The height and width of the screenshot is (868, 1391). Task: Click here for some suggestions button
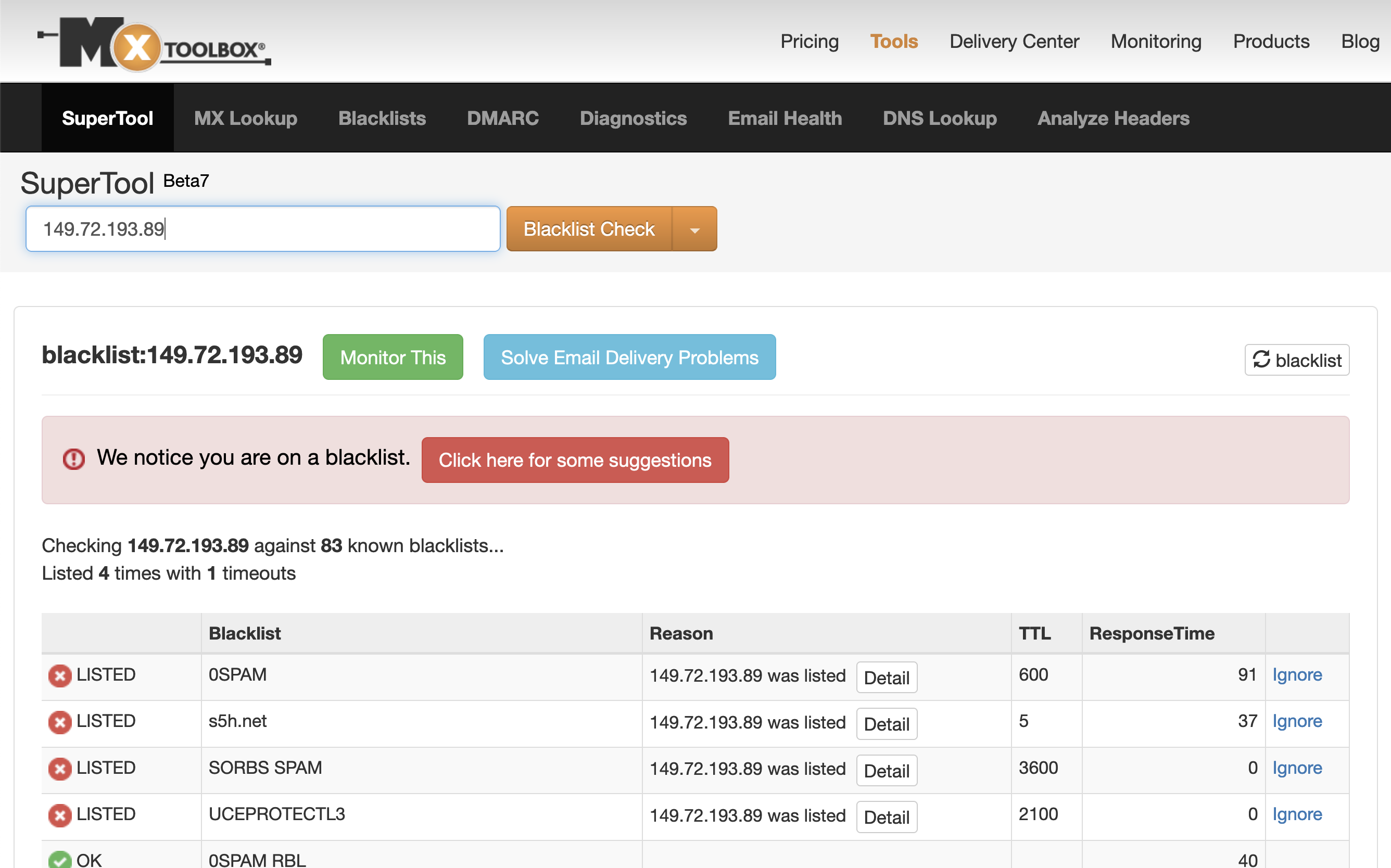pyautogui.click(x=575, y=460)
